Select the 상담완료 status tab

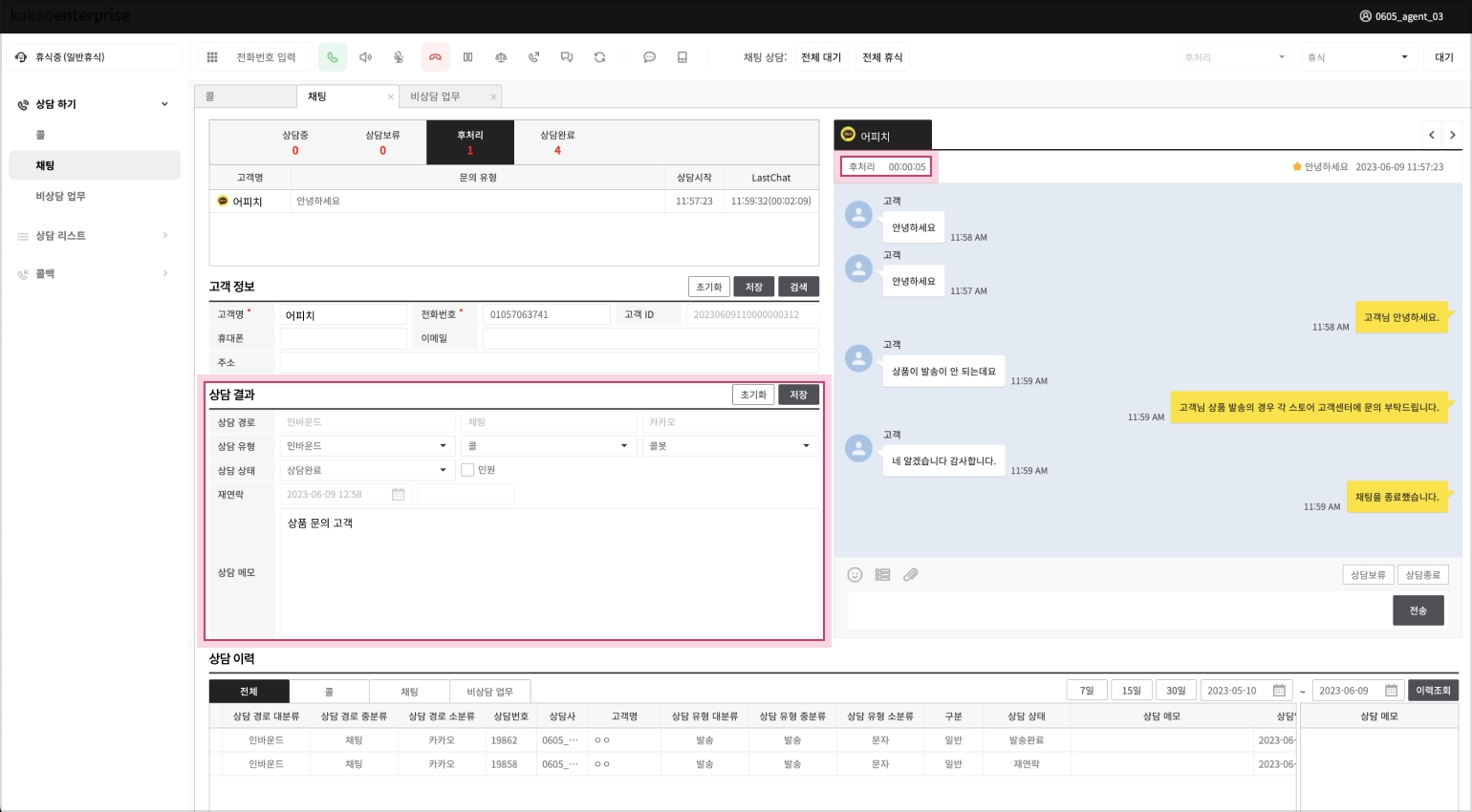pyautogui.click(x=557, y=142)
